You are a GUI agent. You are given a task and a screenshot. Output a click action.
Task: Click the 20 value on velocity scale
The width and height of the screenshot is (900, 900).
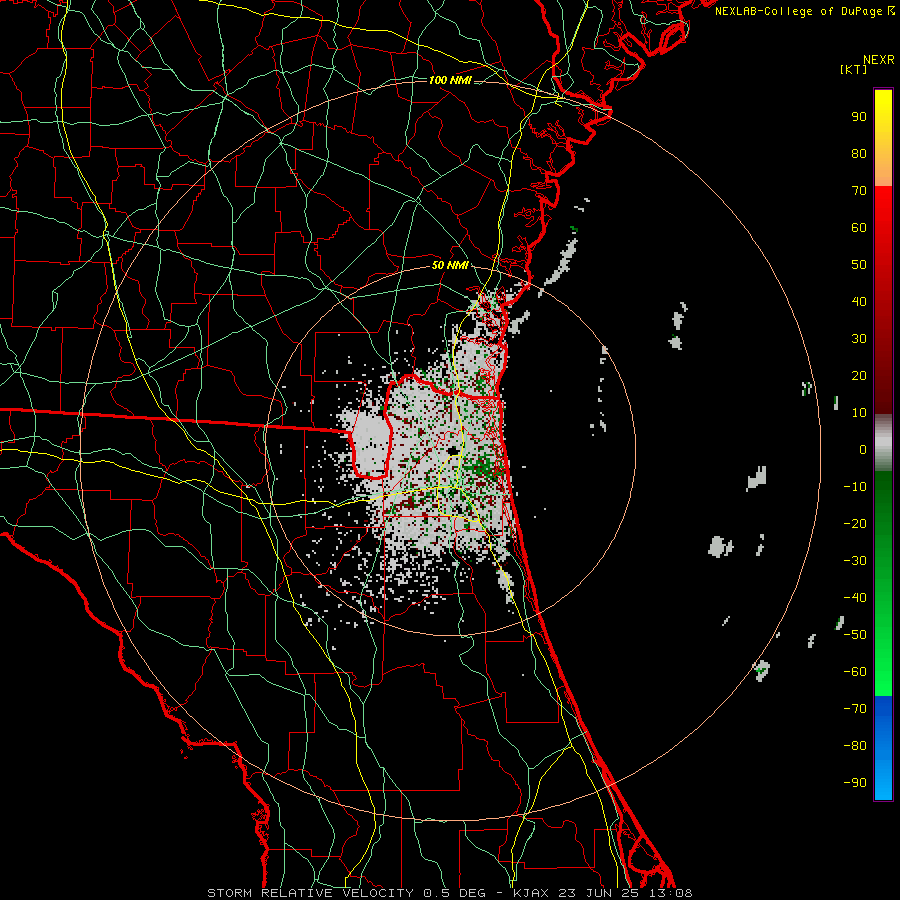pos(859,376)
